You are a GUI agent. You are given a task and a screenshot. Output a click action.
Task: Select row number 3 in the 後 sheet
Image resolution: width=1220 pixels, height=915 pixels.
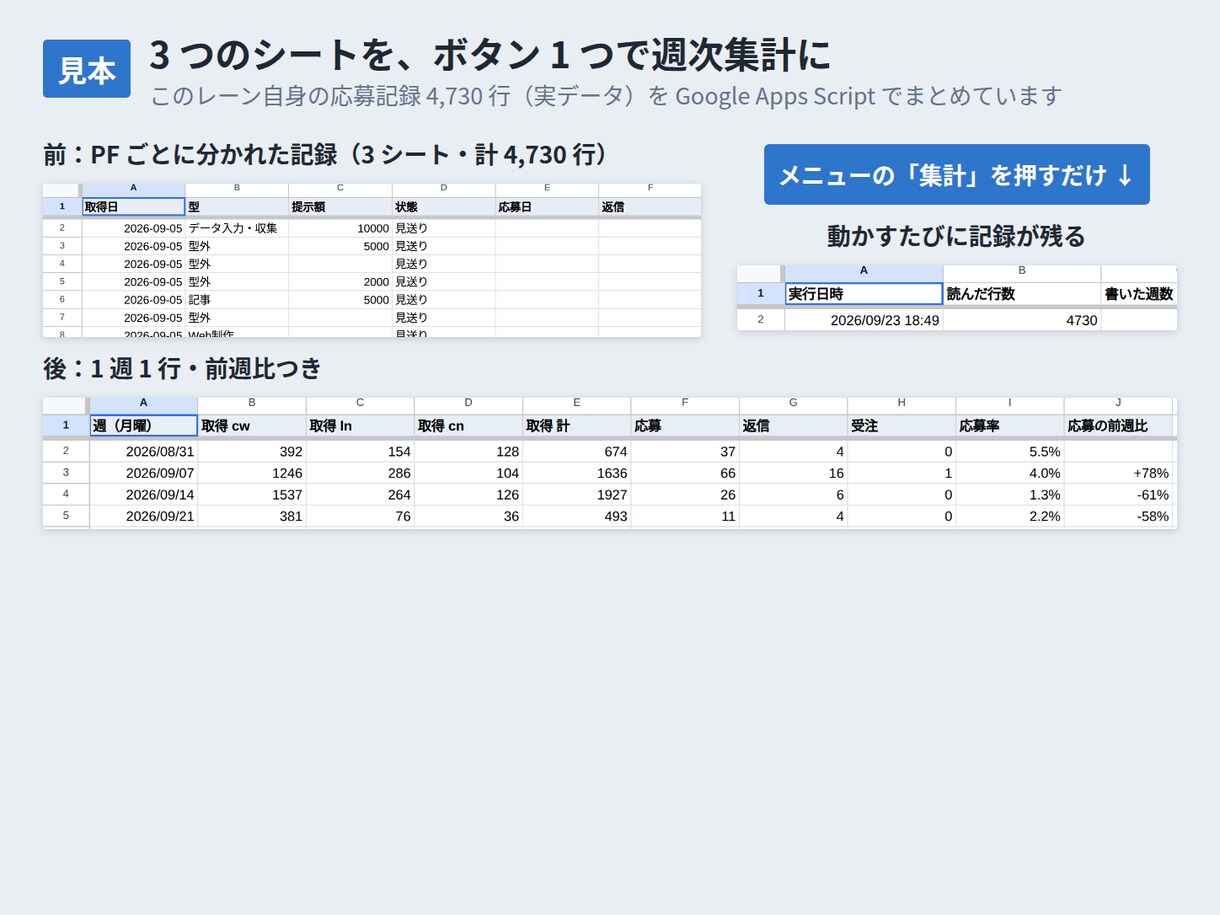tap(66, 473)
